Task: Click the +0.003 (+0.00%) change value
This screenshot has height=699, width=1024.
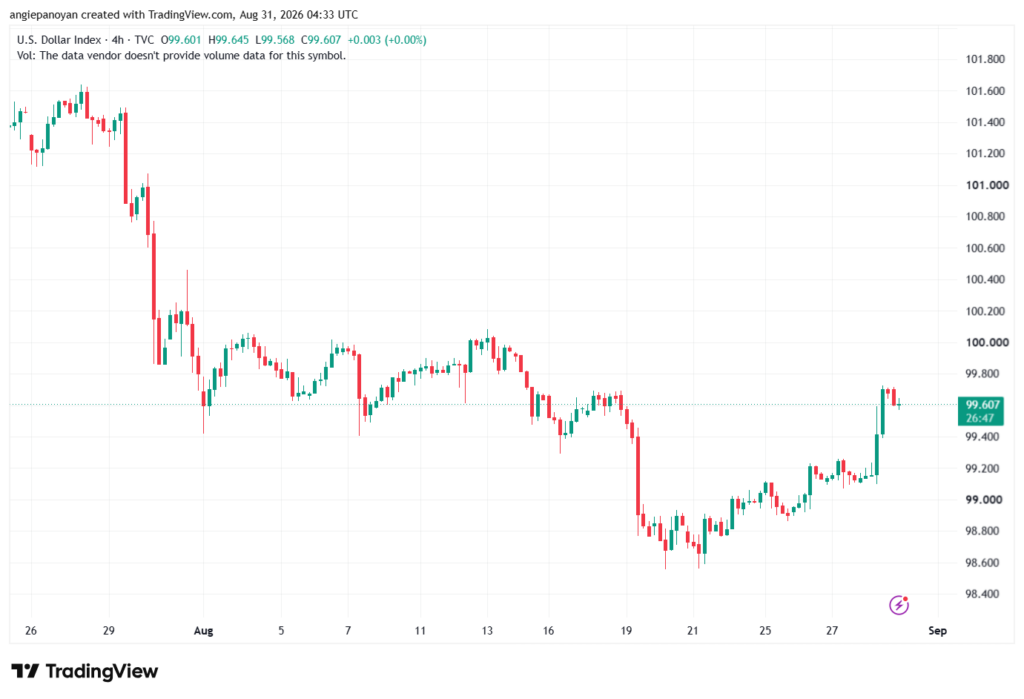Action: 387,40
